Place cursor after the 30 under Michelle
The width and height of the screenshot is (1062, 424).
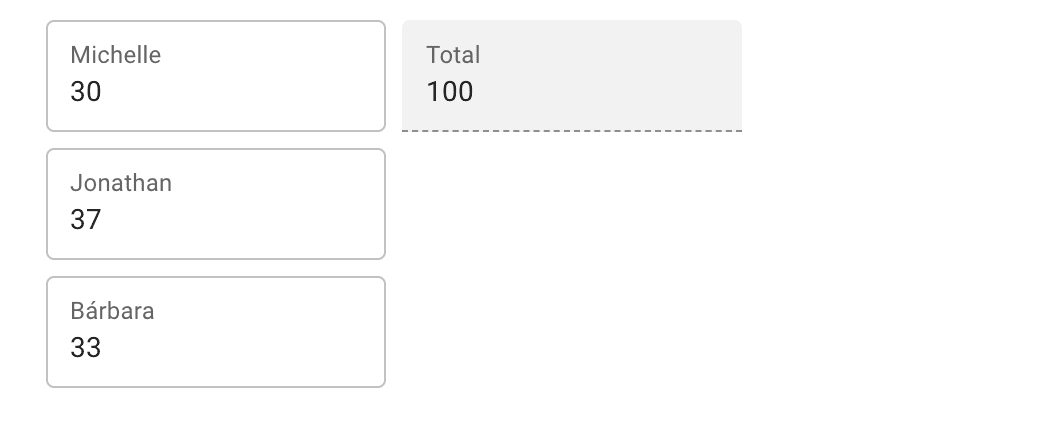click(104, 92)
